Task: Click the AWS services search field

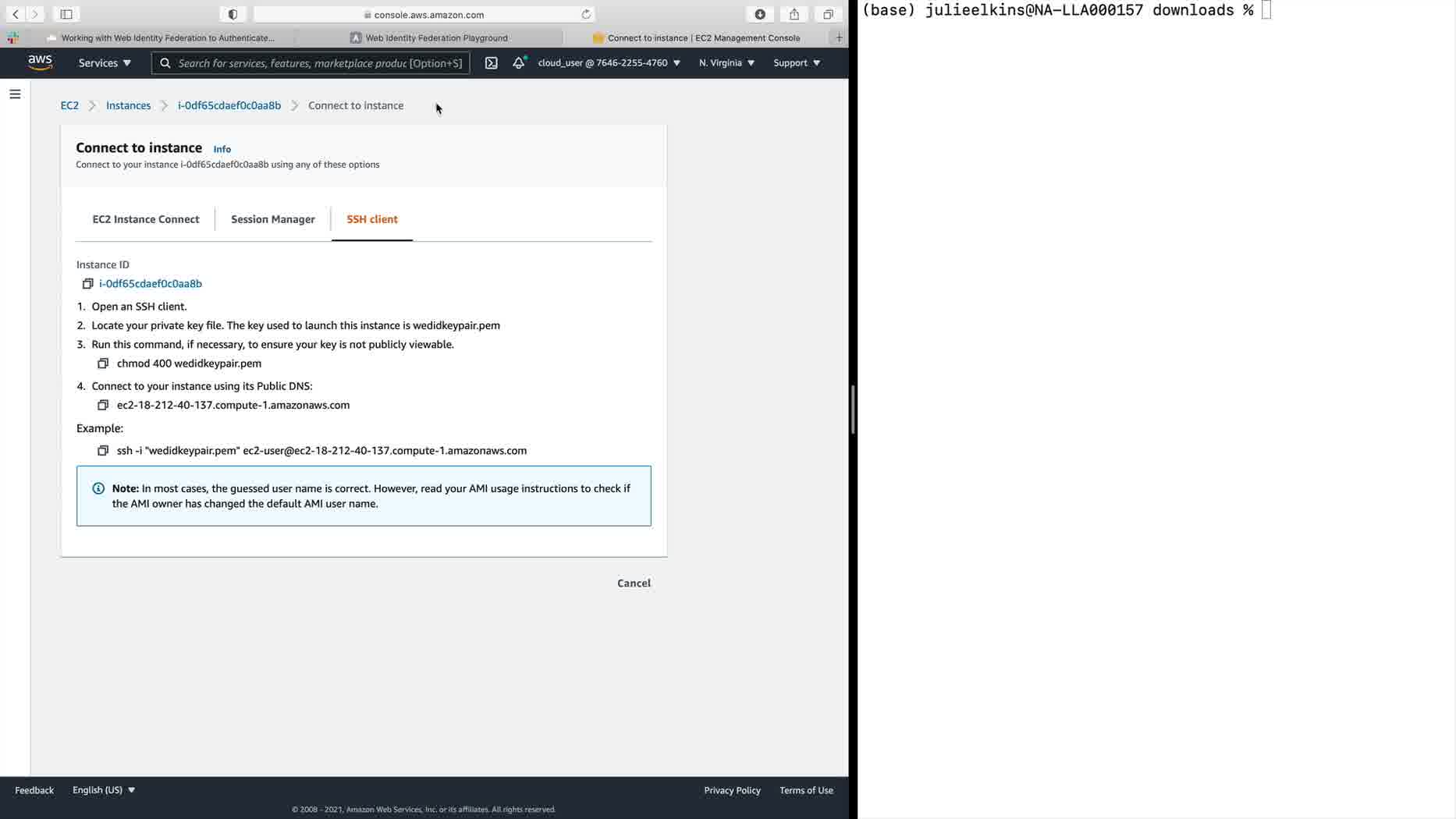Action: tap(311, 62)
